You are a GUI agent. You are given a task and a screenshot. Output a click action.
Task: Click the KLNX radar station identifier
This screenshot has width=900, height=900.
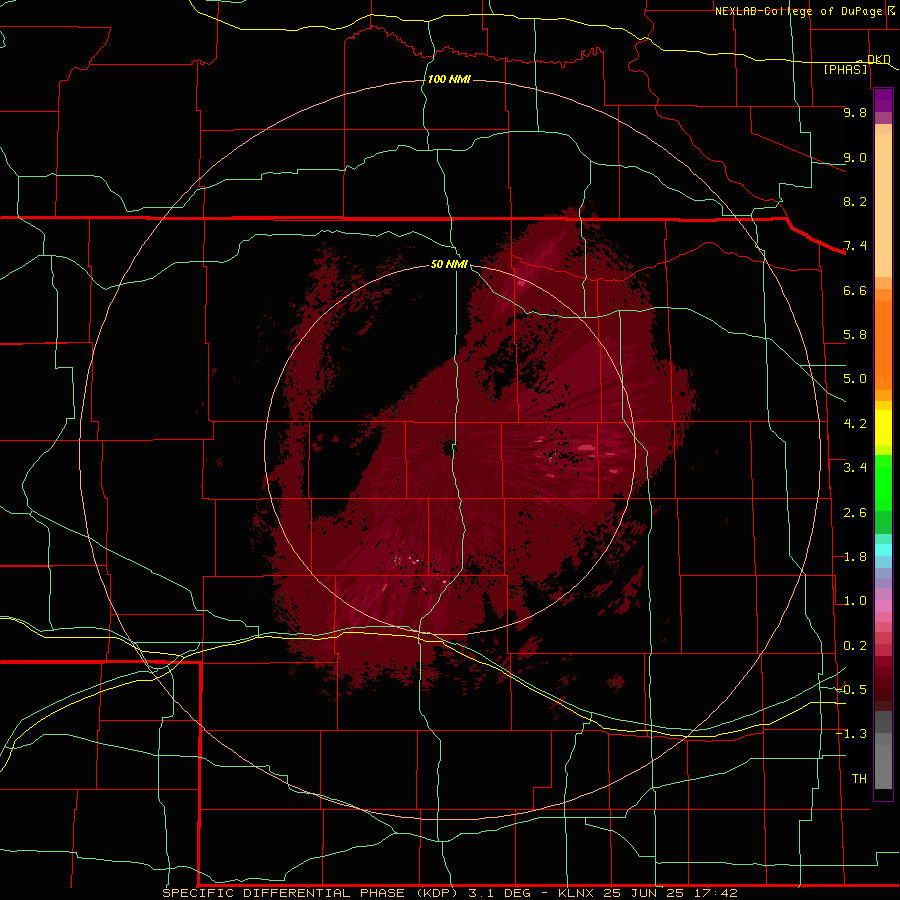coord(577,893)
